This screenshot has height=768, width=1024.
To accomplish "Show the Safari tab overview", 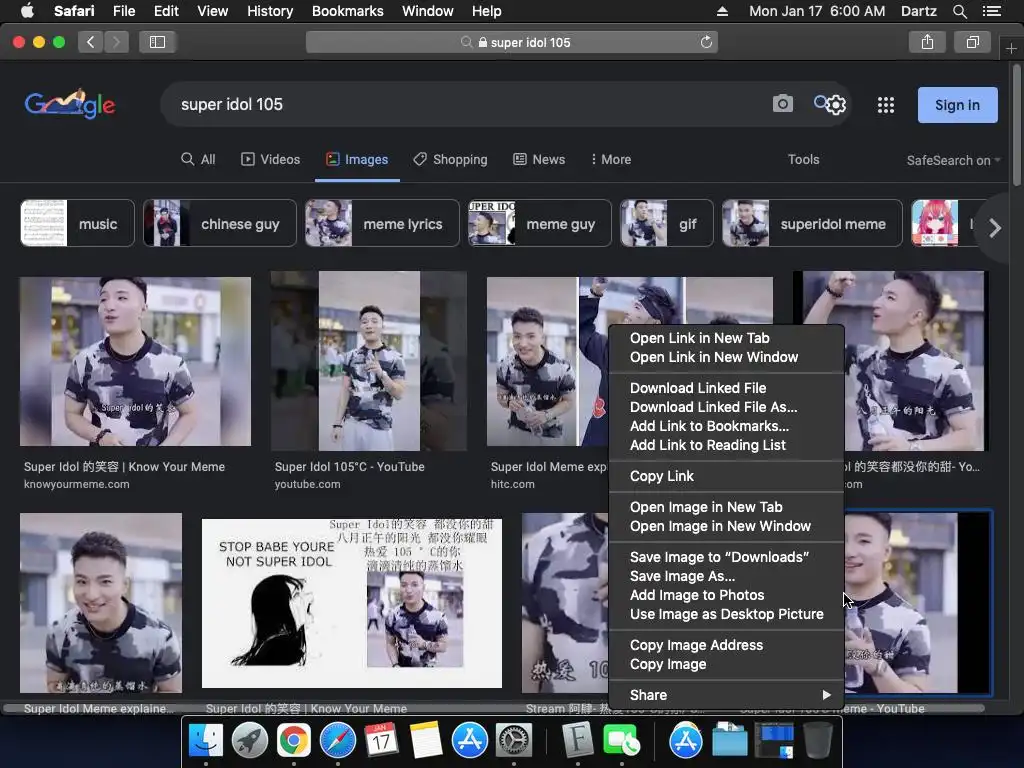I will point(972,42).
